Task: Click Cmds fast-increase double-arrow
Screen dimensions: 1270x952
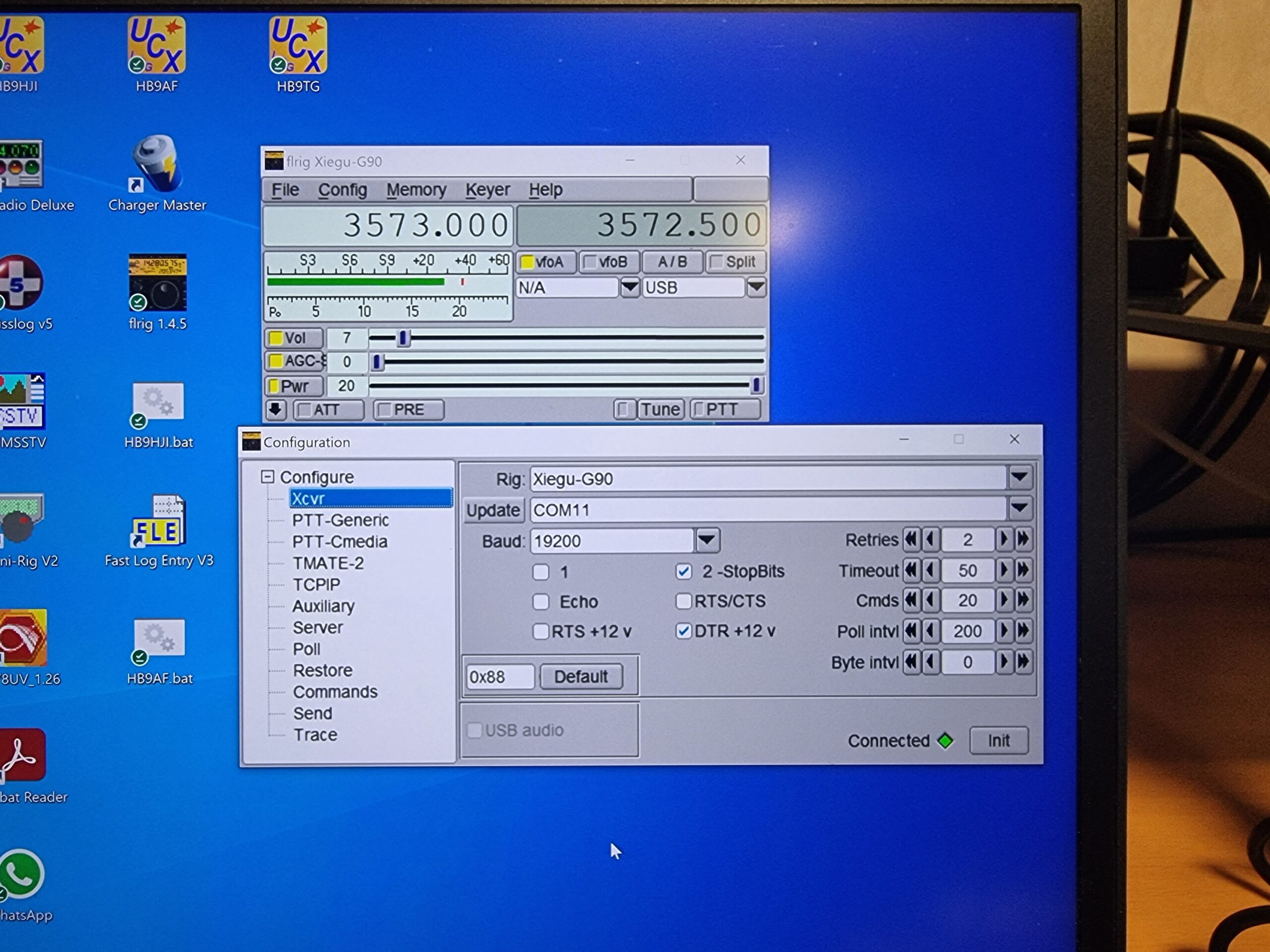Action: pos(1022,600)
